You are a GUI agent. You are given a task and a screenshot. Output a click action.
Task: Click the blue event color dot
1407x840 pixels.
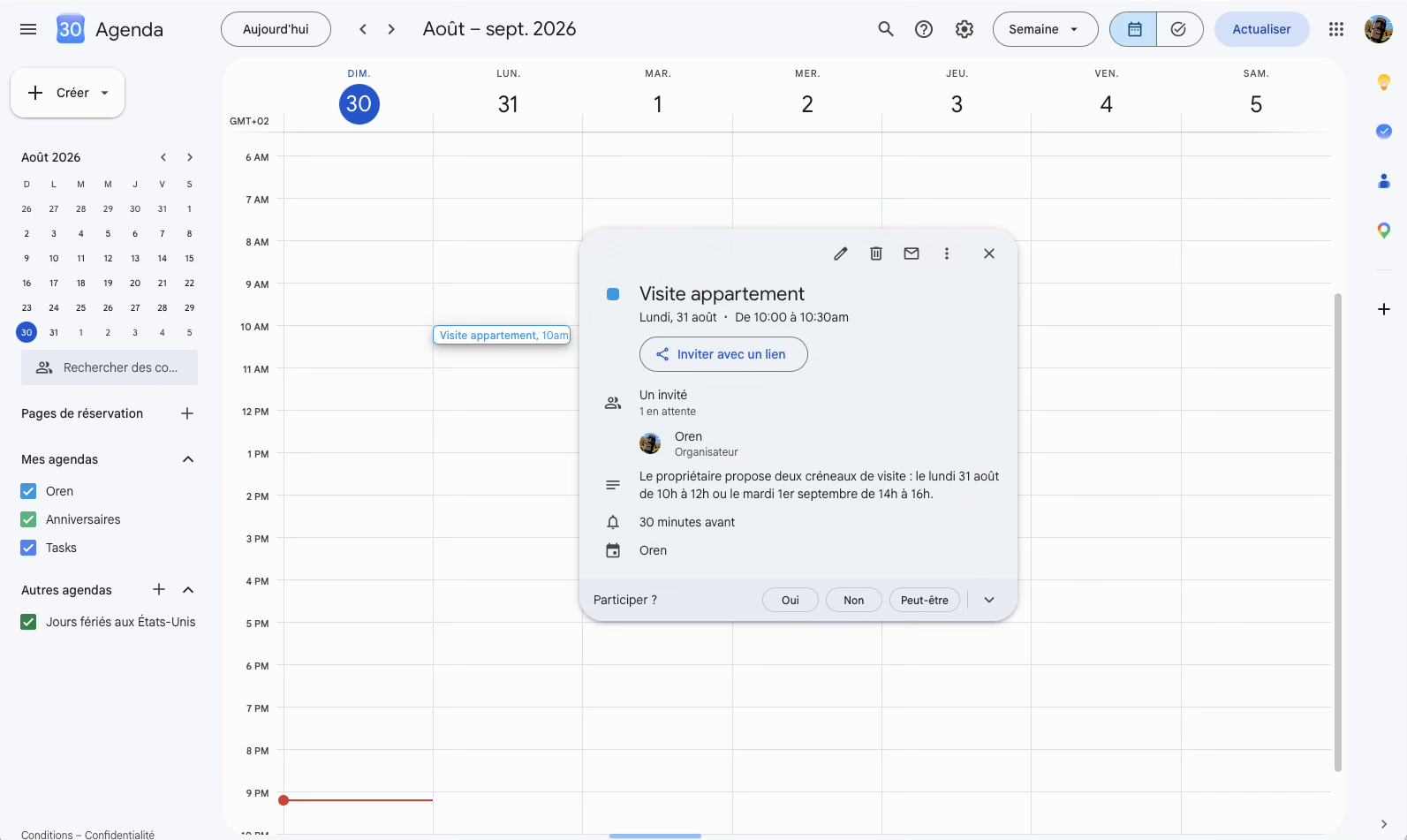613,294
